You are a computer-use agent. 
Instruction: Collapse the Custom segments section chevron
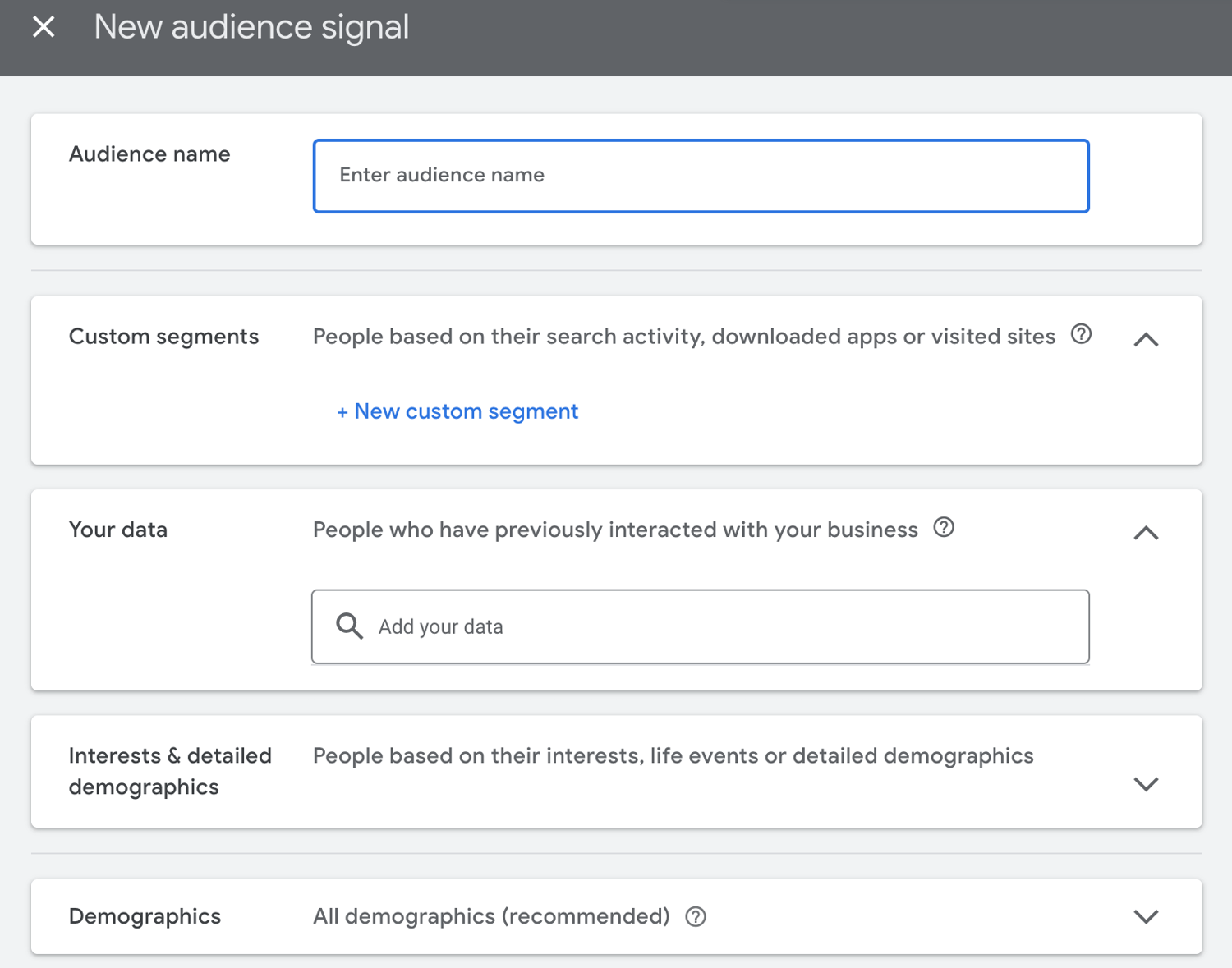click(x=1146, y=339)
